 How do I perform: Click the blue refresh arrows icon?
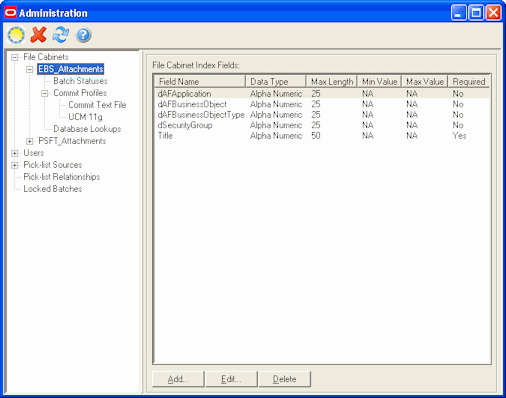[61, 35]
